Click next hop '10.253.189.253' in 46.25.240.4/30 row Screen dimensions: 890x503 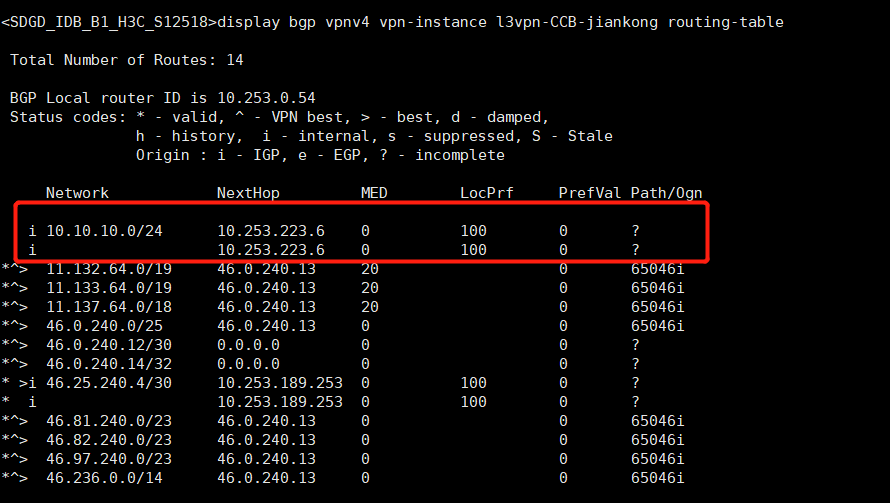pyautogui.click(x=280, y=383)
